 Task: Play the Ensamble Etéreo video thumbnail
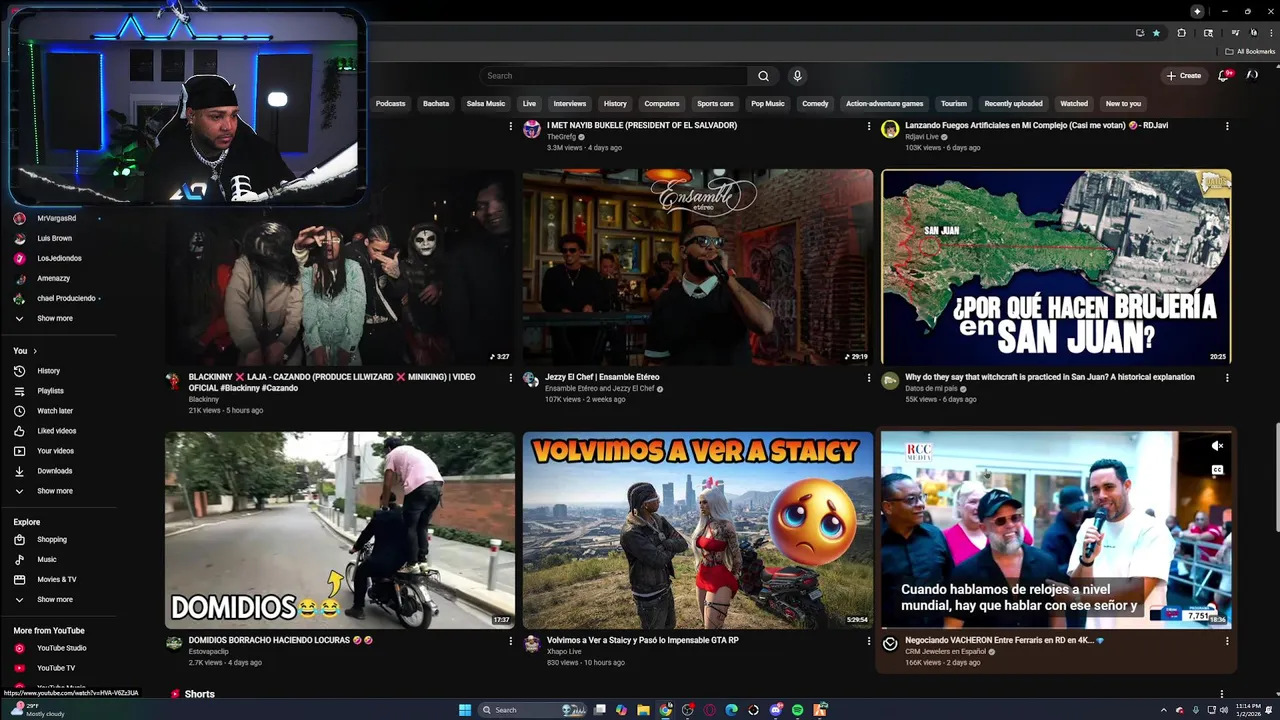point(698,267)
